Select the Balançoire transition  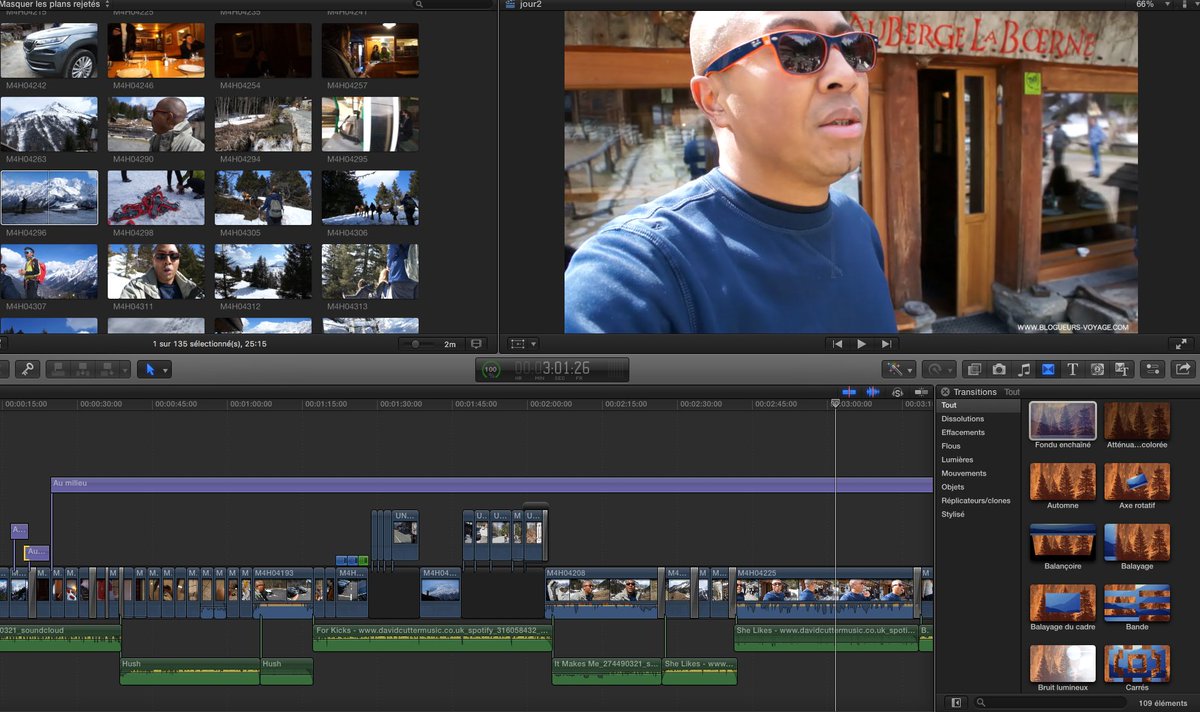(x=1063, y=543)
